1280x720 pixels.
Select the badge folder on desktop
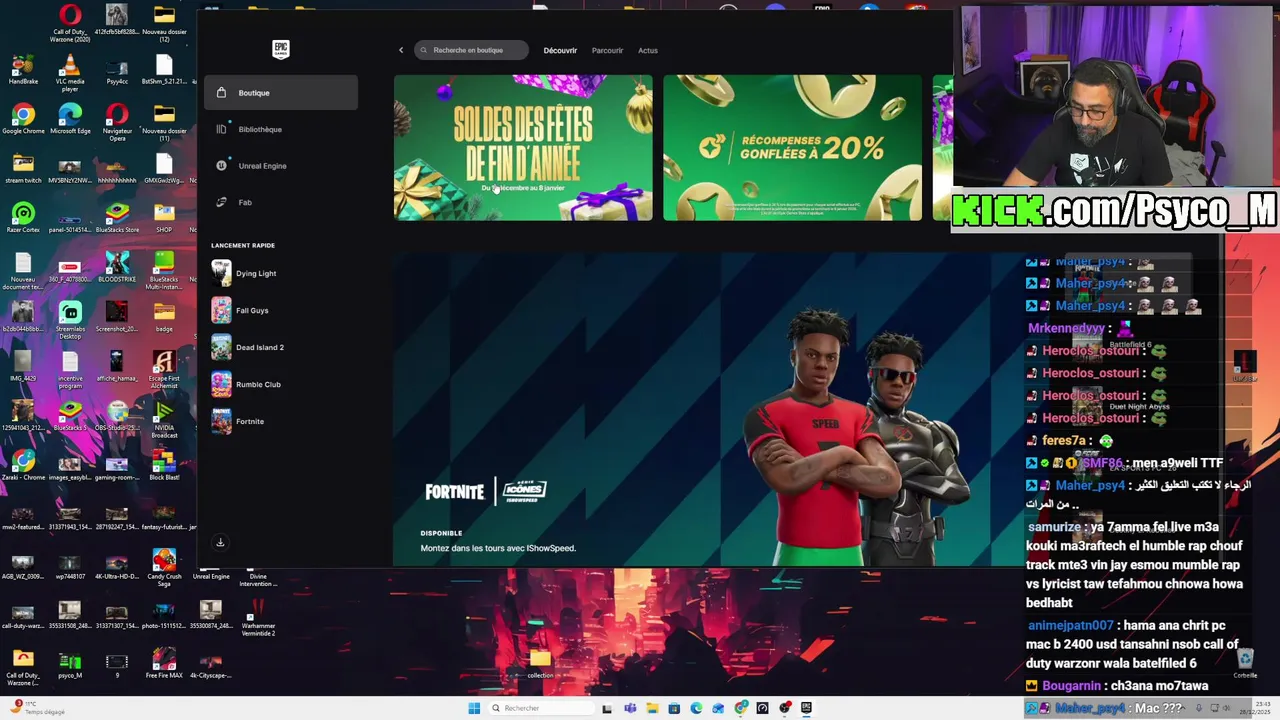164,316
